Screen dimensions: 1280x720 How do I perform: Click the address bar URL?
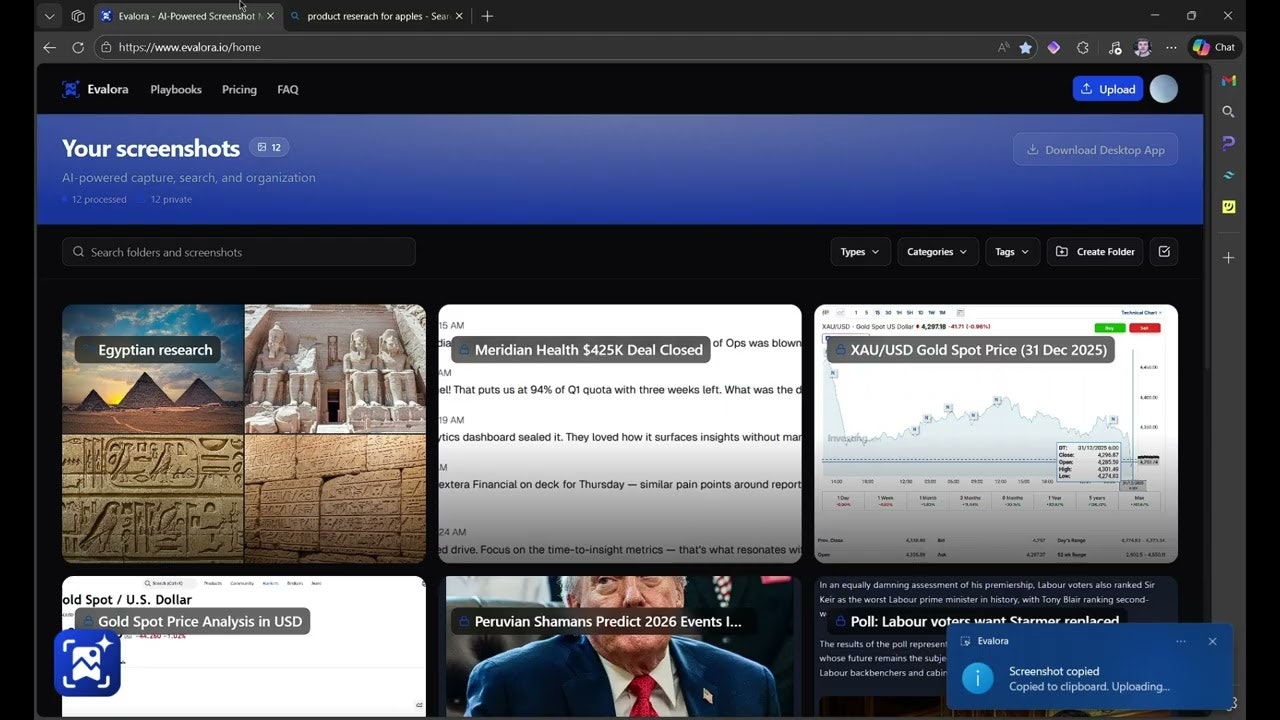pyautogui.click(x=190, y=47)
